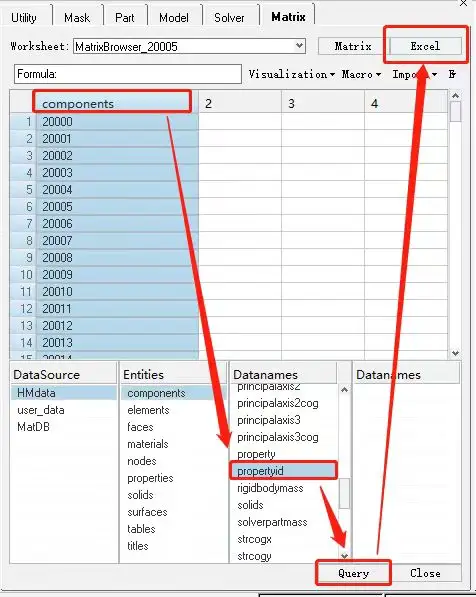
Task: Select HMdata in DataSource list
Action: coord(64,393)
